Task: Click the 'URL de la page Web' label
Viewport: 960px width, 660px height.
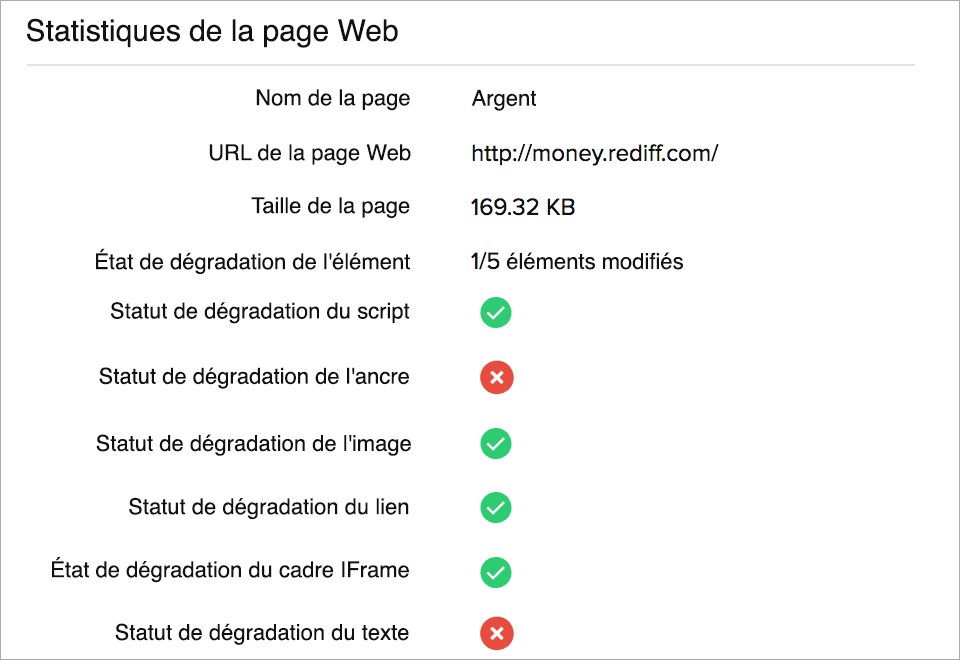Action: (x=309, y=153)
